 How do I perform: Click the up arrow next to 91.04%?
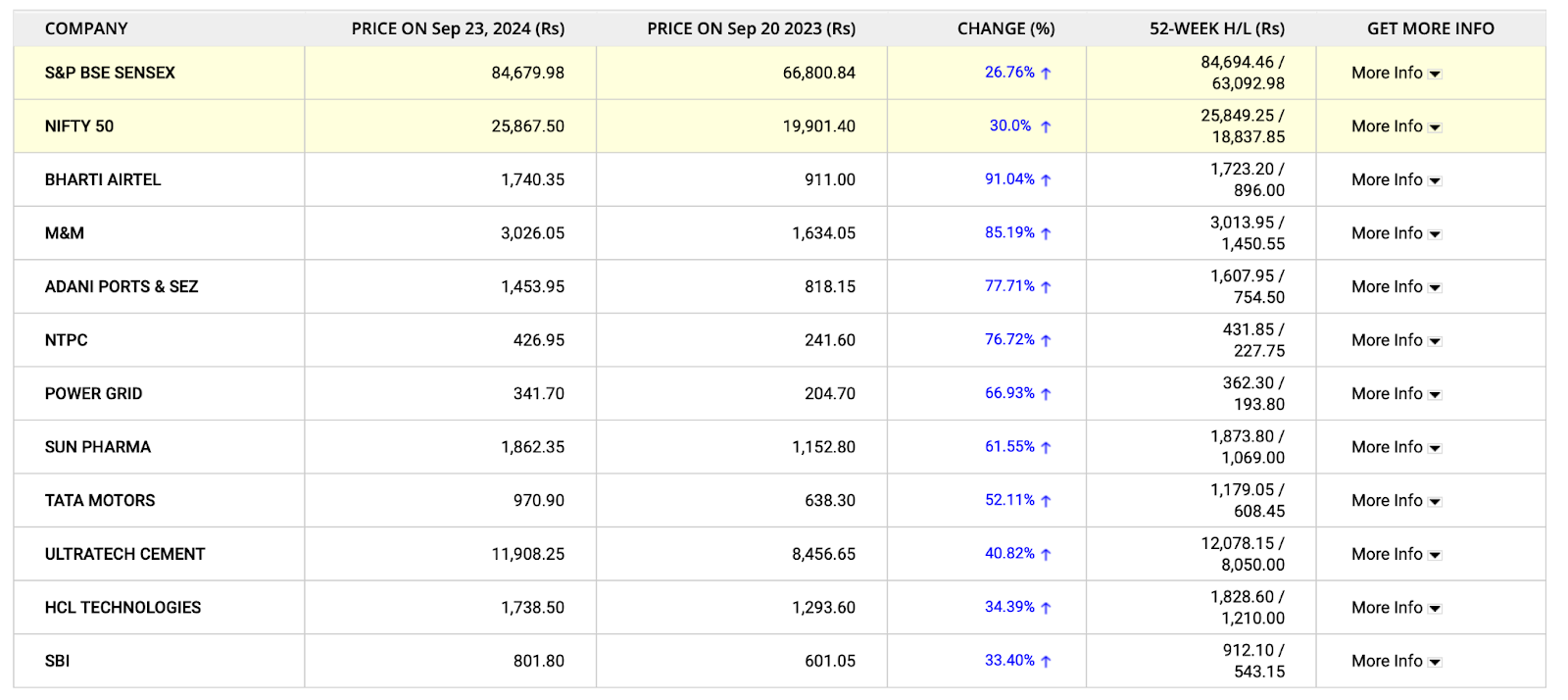pyautogui.click(x=1046, y=179)
